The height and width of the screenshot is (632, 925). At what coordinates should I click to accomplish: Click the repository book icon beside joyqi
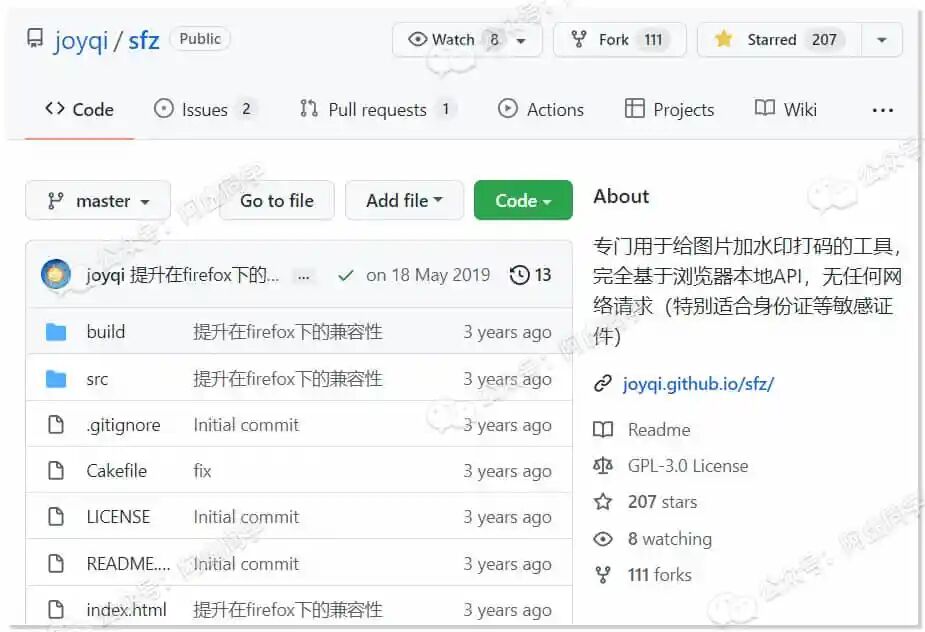(x=35, y=39)
